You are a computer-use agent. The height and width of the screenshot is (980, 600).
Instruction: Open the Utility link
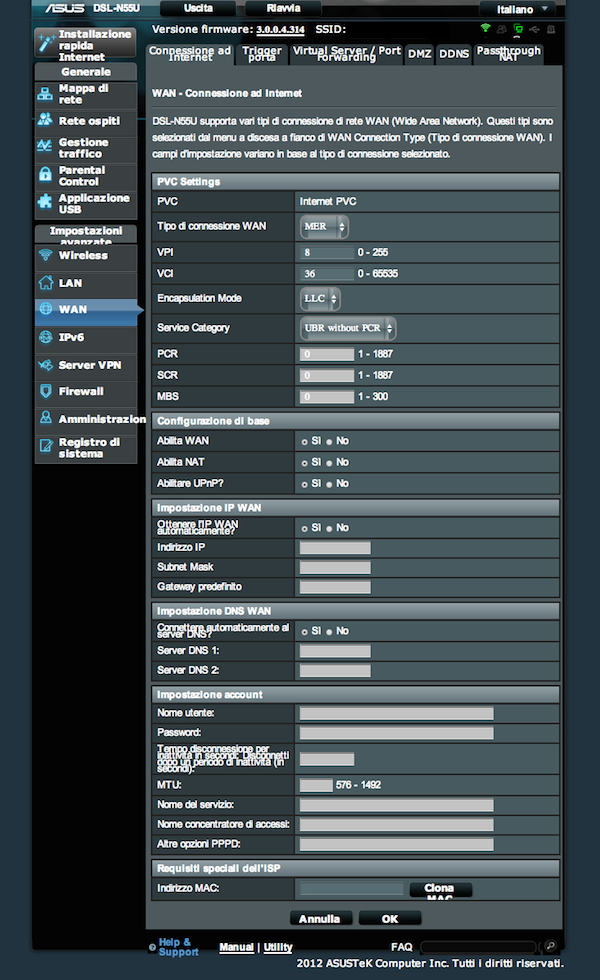278,948
